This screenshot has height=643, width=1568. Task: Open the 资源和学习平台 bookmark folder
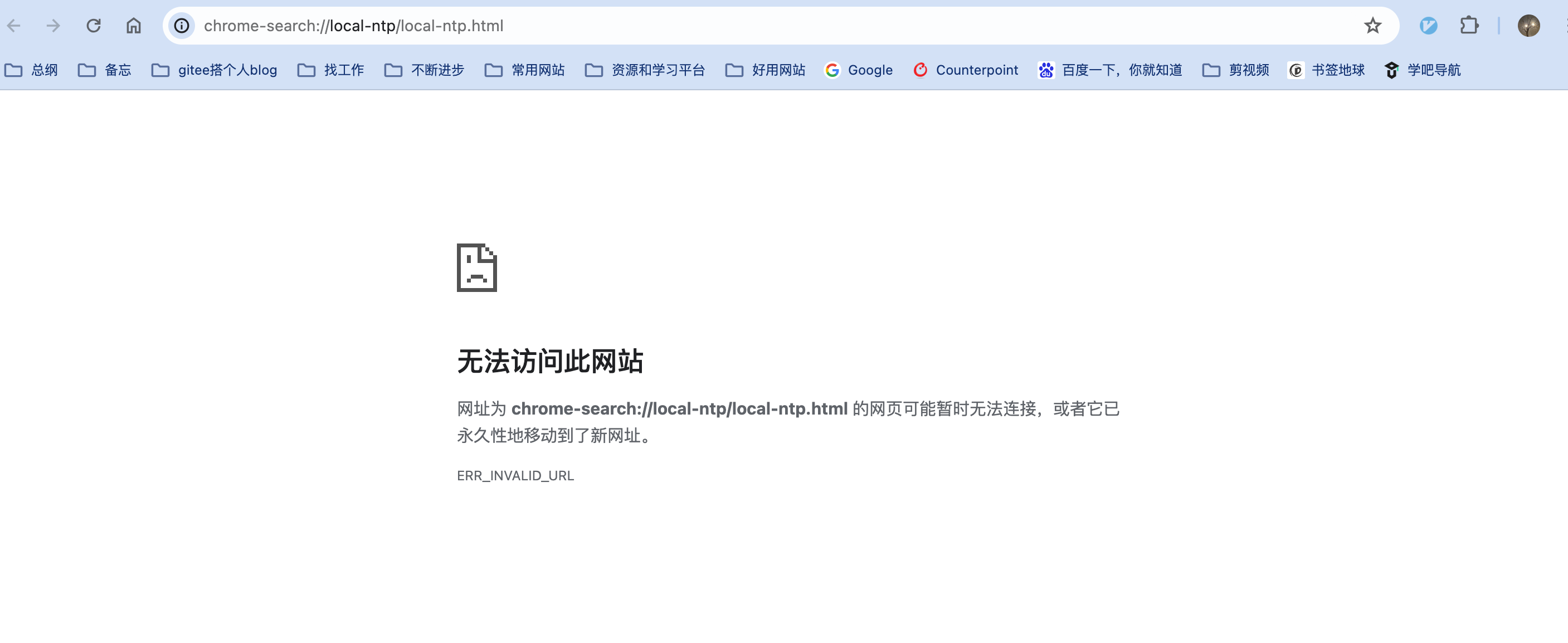pyautogui.click(x=645, y=70)
